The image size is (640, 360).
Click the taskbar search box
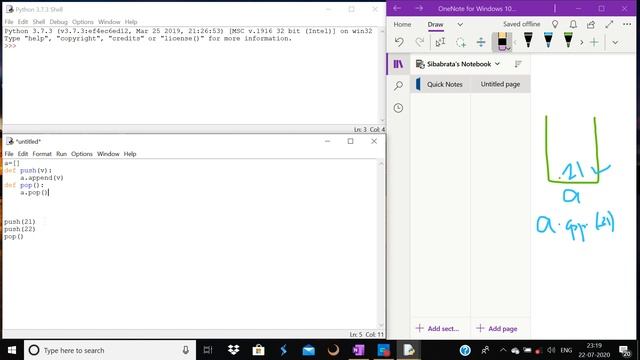coord(110,350)
